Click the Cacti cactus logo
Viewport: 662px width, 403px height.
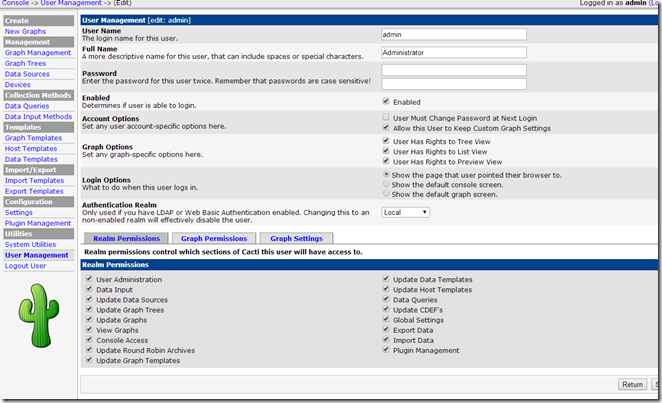coord(38,316)
